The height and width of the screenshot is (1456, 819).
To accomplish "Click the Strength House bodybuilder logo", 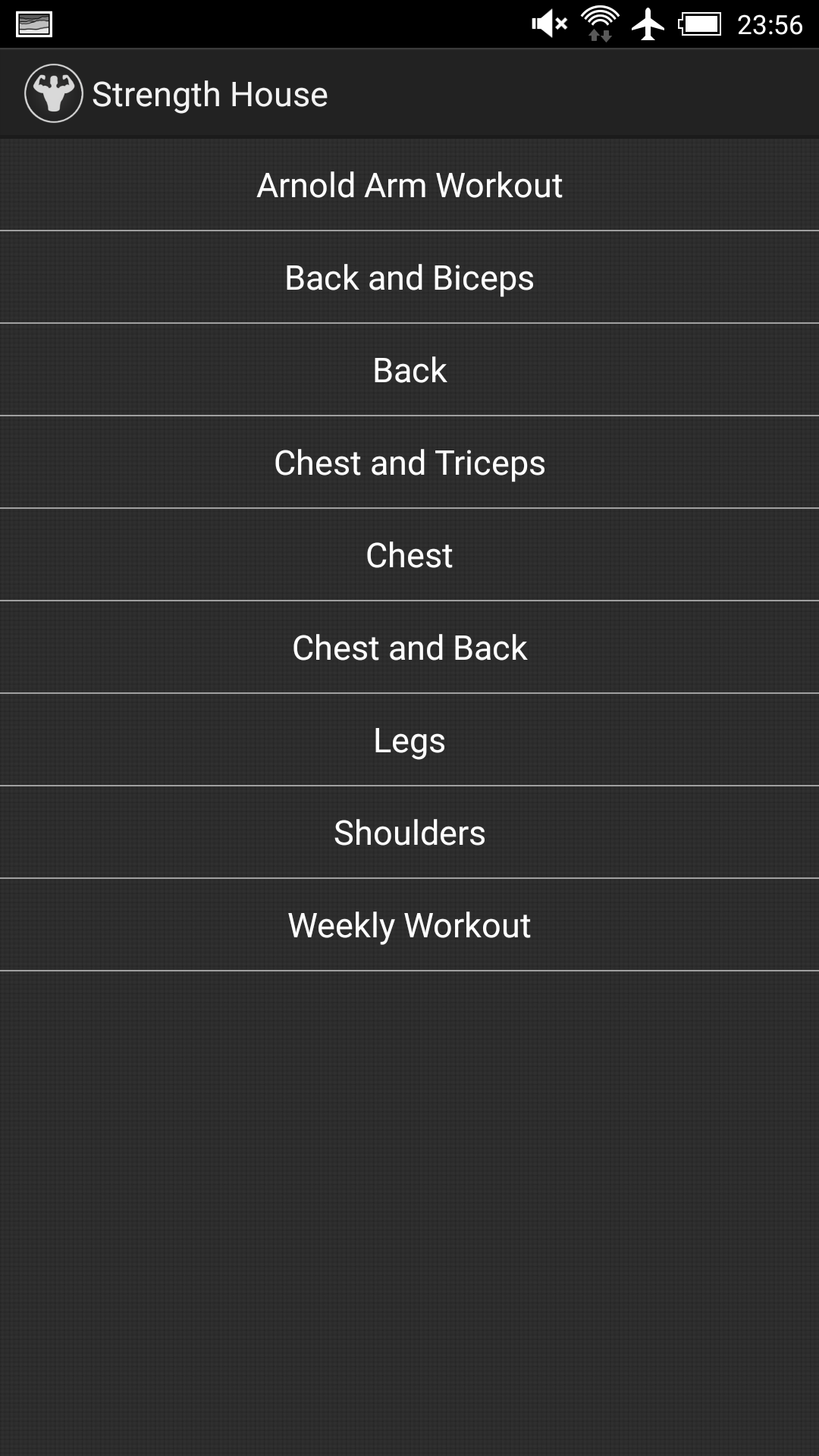I will point(53,93).
